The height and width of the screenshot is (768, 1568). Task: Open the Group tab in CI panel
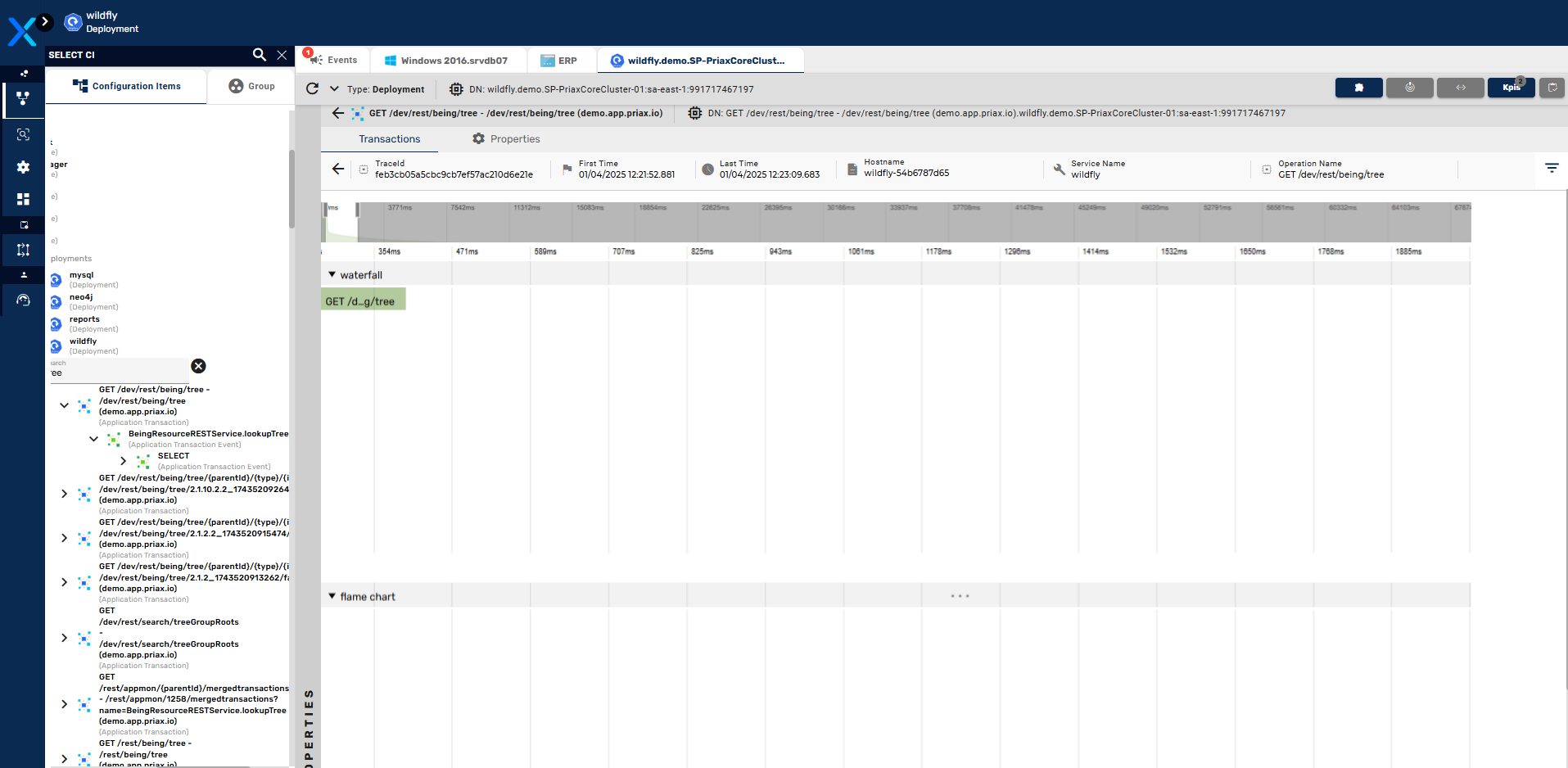click(251, 86)
